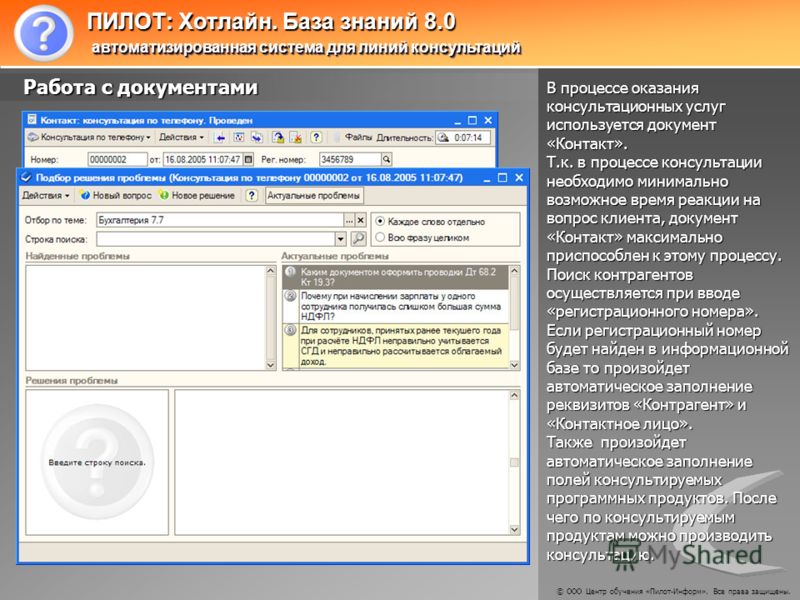Click the 'Введите строку поиска.' placeholder panel

[x=97, y=462]
